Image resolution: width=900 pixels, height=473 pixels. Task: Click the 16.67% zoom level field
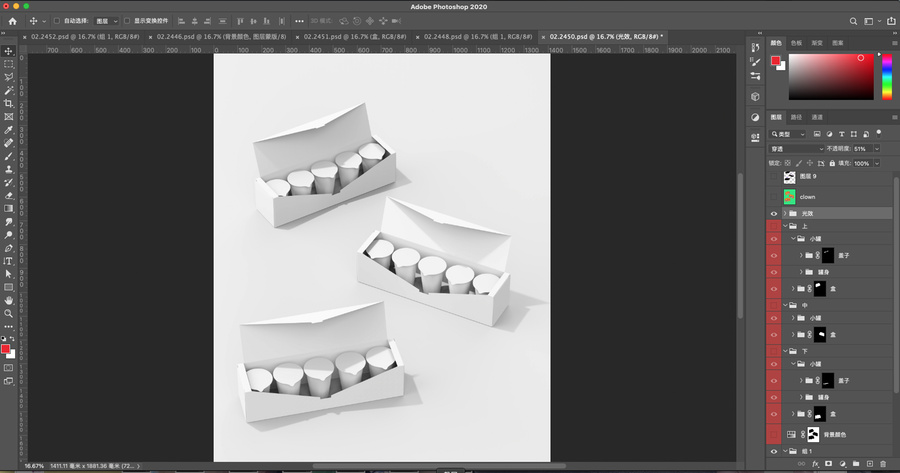(34, 466)
